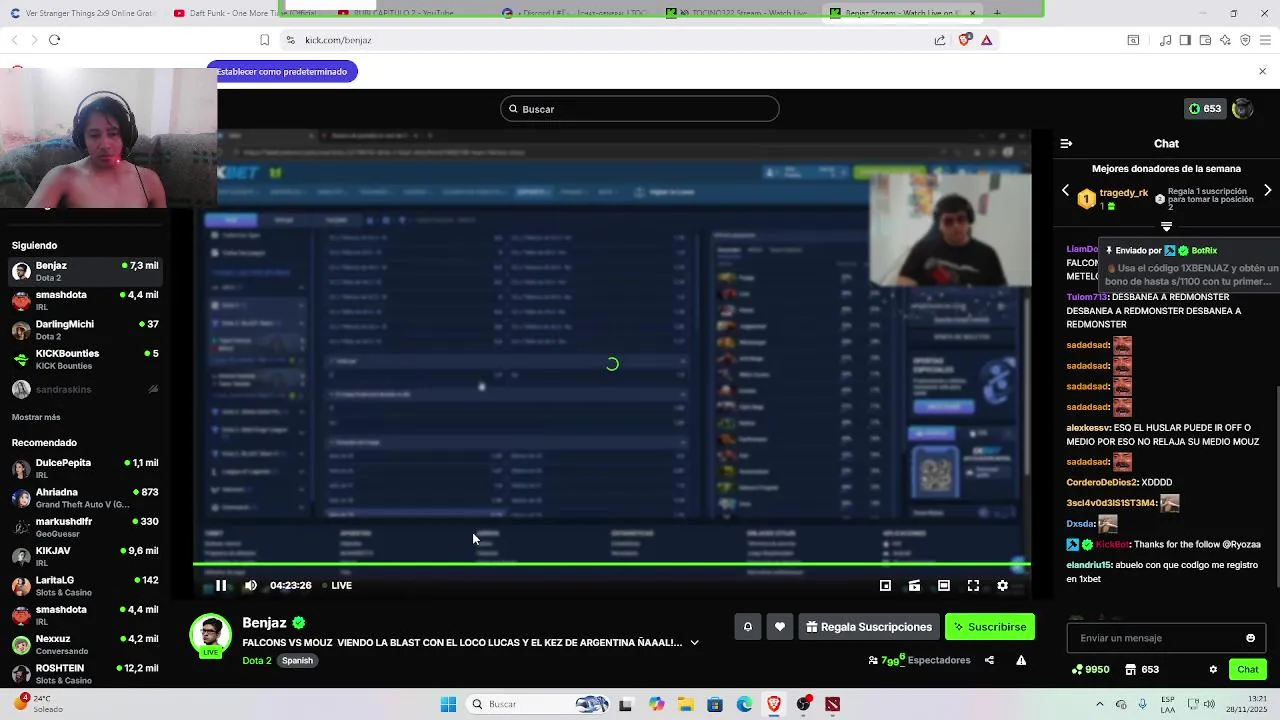Viewport: 1280px width, 720px height.
Task: Open Brave Leo AI sparkle icon
Action: click(x=1226, y=40)
